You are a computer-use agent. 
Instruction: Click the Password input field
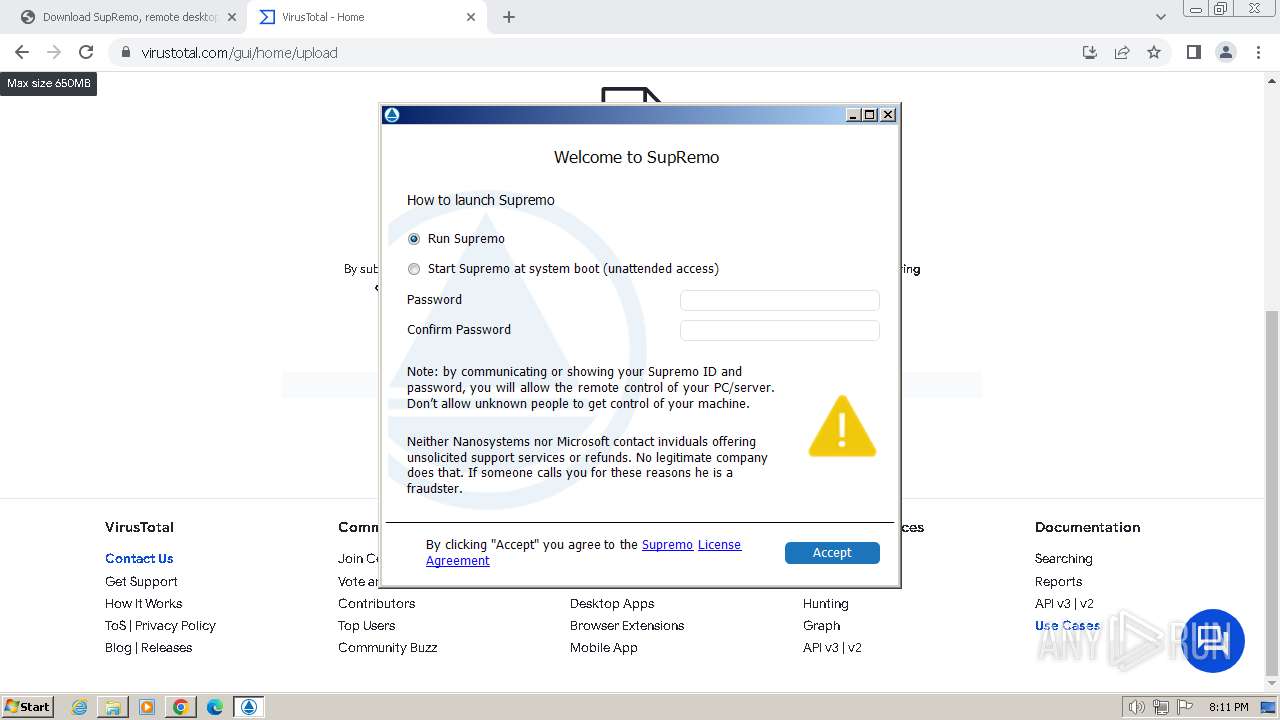point(779,300)
